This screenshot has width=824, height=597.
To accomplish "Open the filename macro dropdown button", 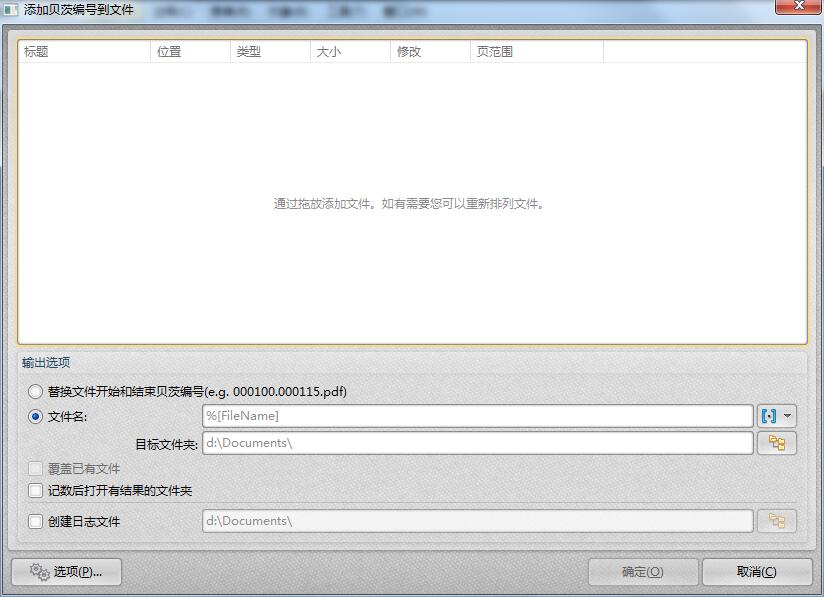I will [x=776, y=416].
